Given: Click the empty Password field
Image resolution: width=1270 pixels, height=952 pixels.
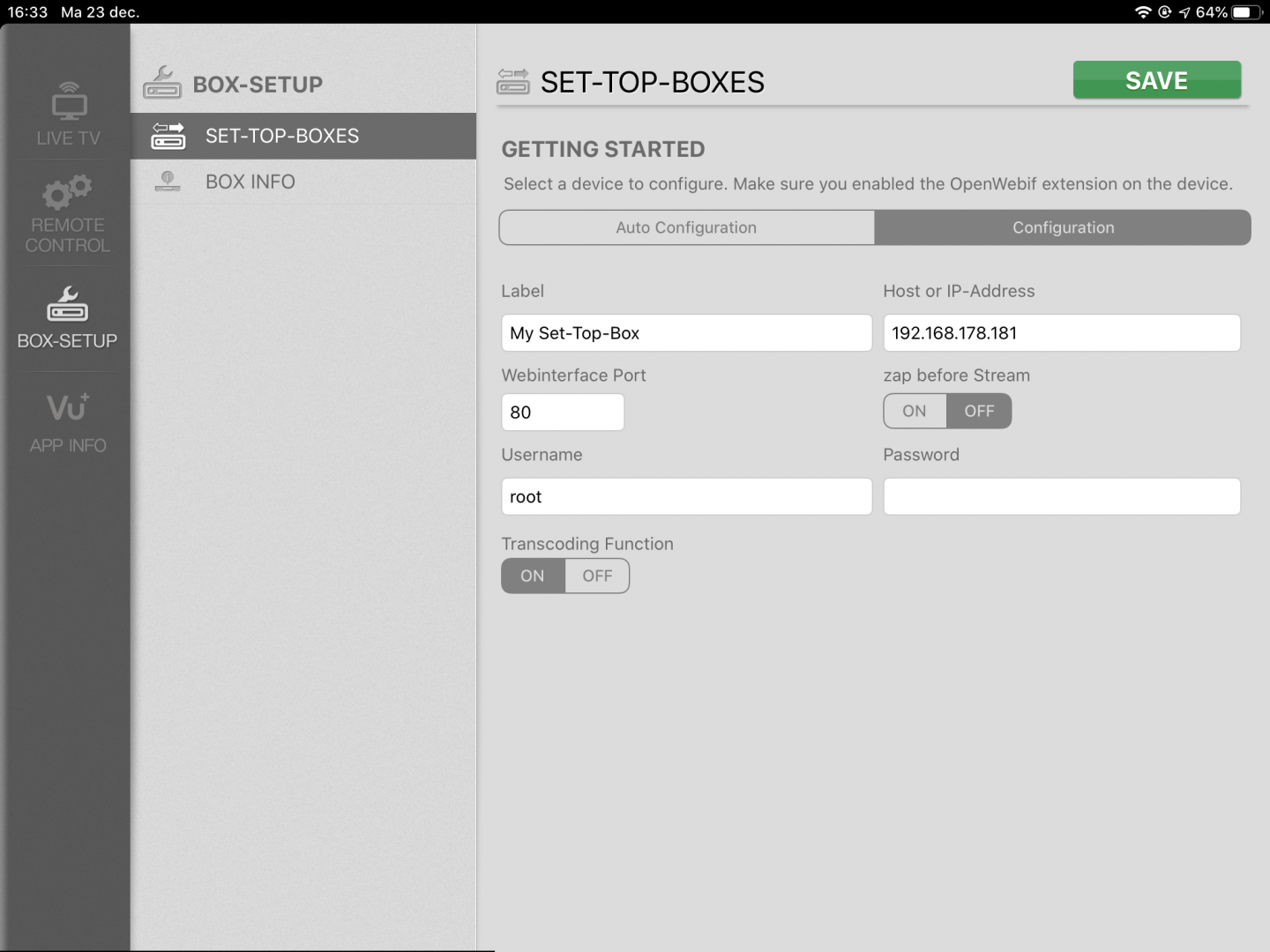Looking at the screenshot, I should pos(1062,496).
